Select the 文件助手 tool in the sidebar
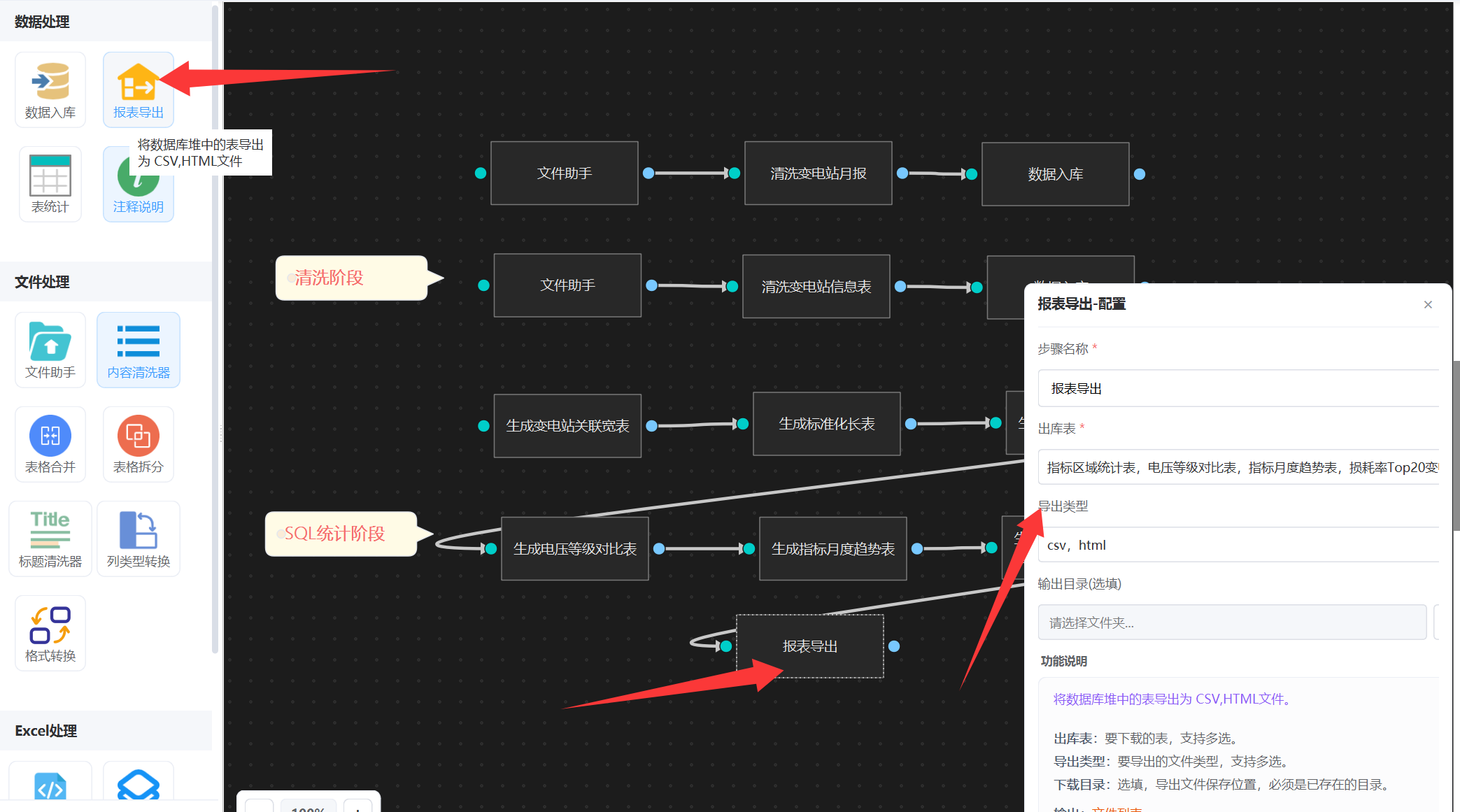The image size is (1460, 812). point(50,350)
